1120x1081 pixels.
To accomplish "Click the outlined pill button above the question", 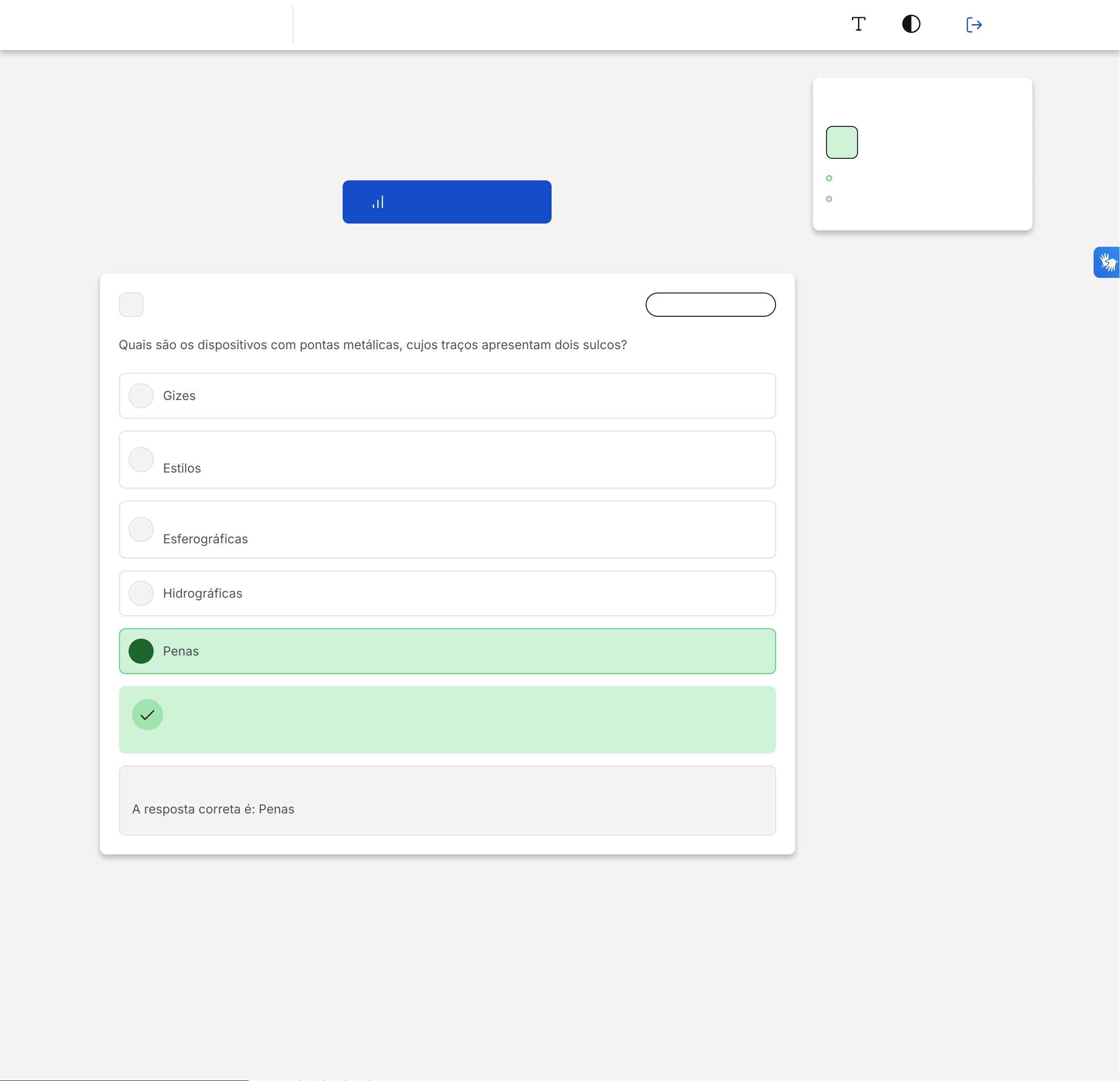I will (710, 305).
